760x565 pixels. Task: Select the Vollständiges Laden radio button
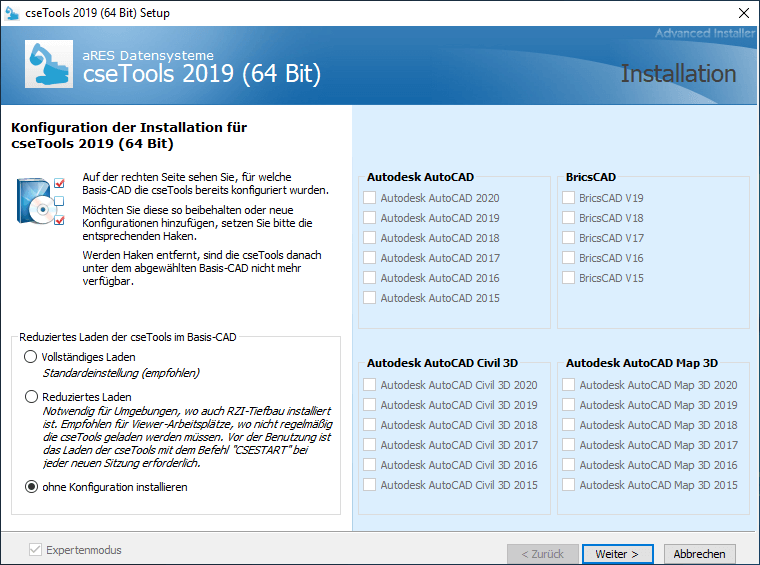(31, 357)
